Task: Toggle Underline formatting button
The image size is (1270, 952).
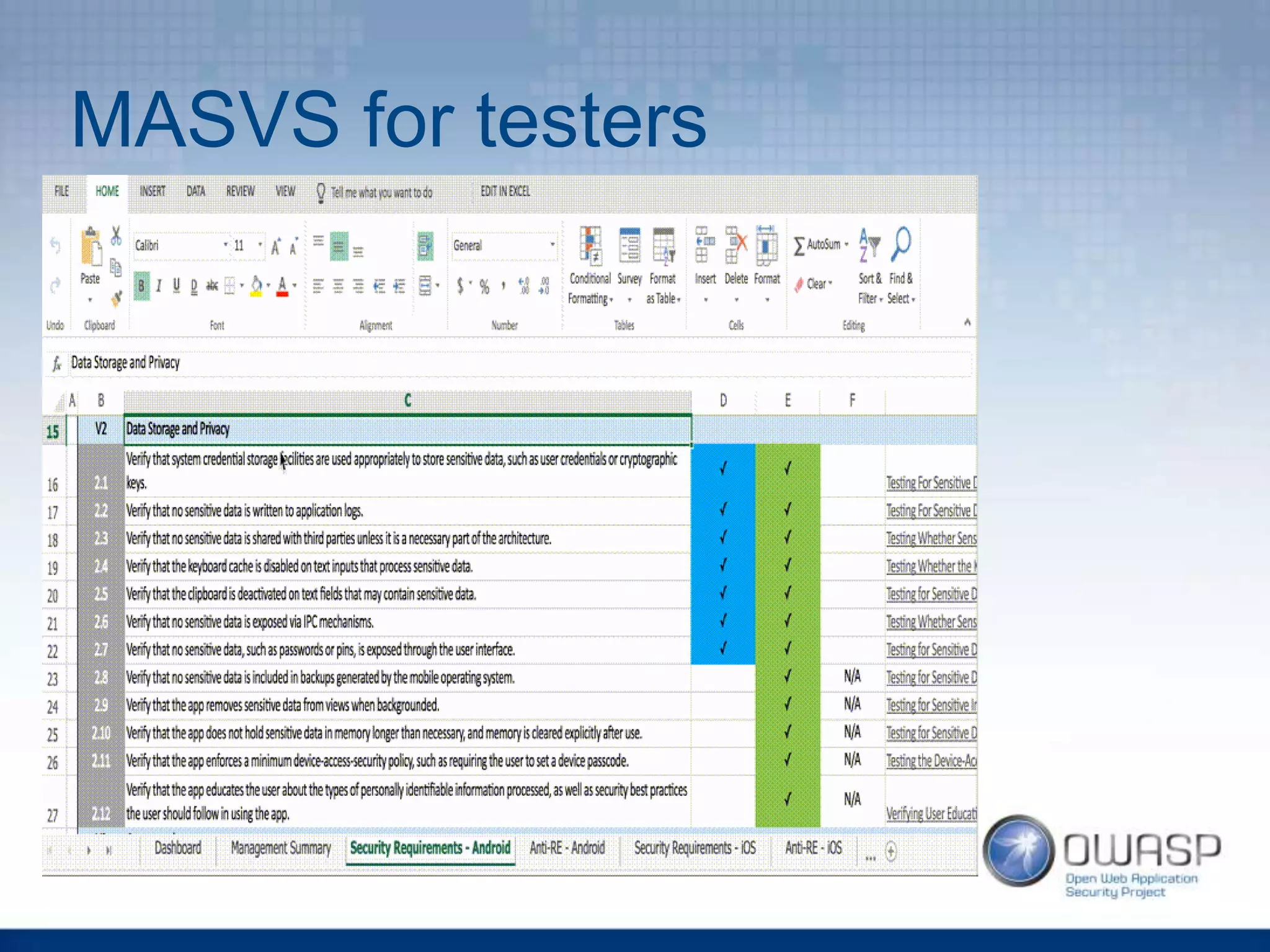Action: [x=177, y=285]
